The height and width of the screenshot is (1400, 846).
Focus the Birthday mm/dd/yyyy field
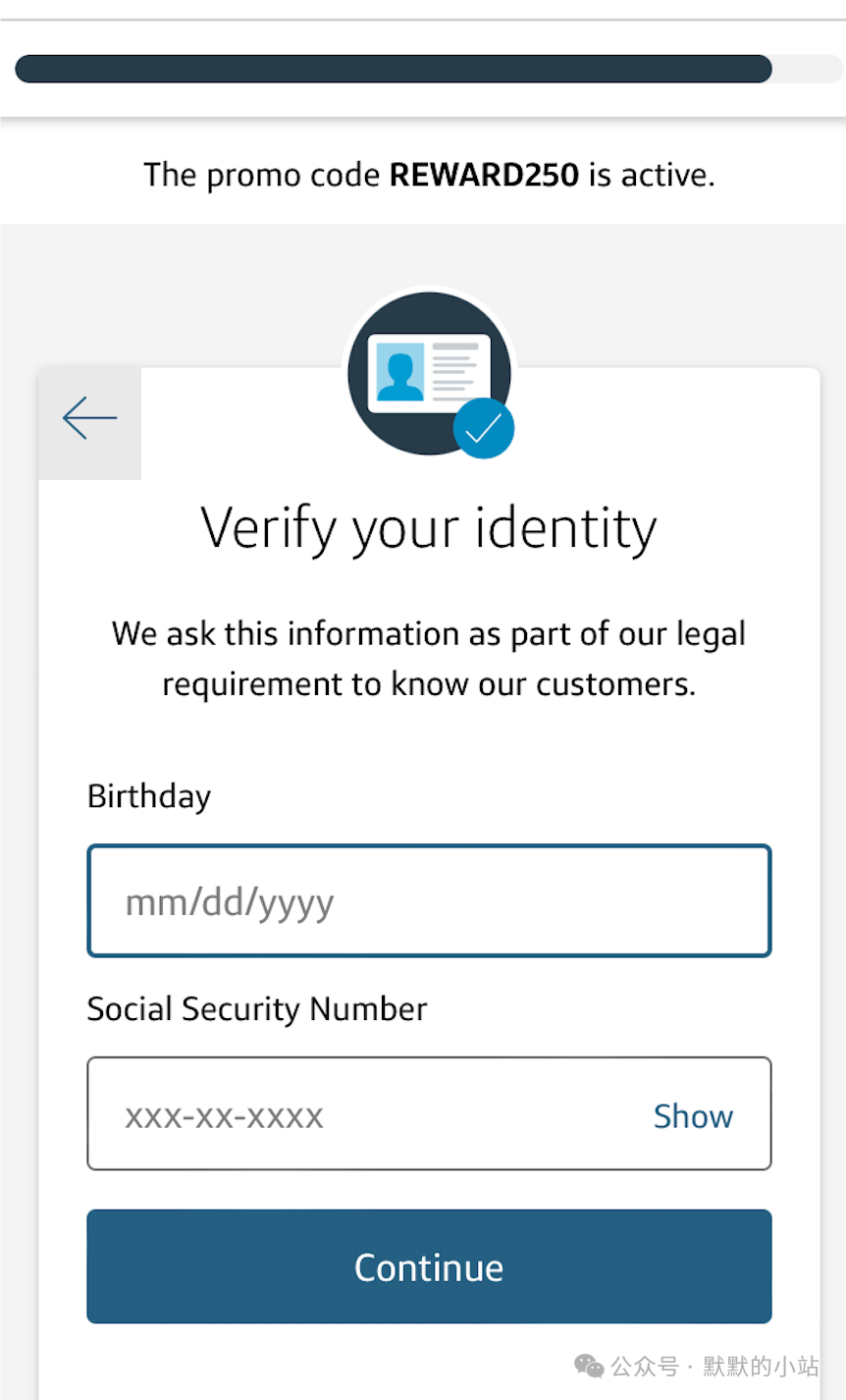tap(429, 900)
